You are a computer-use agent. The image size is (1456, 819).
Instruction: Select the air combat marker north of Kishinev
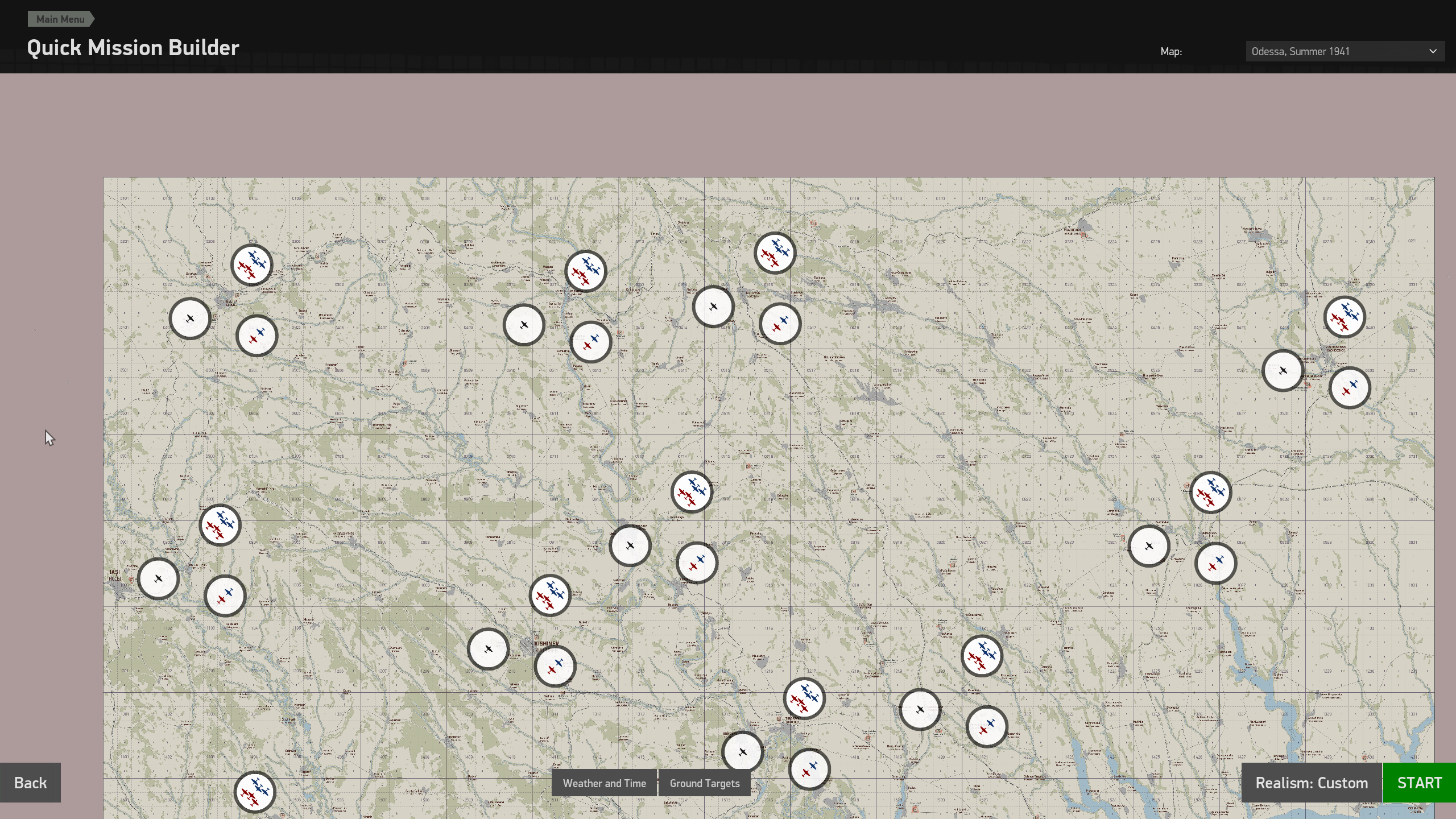click(x=549, y=595)
